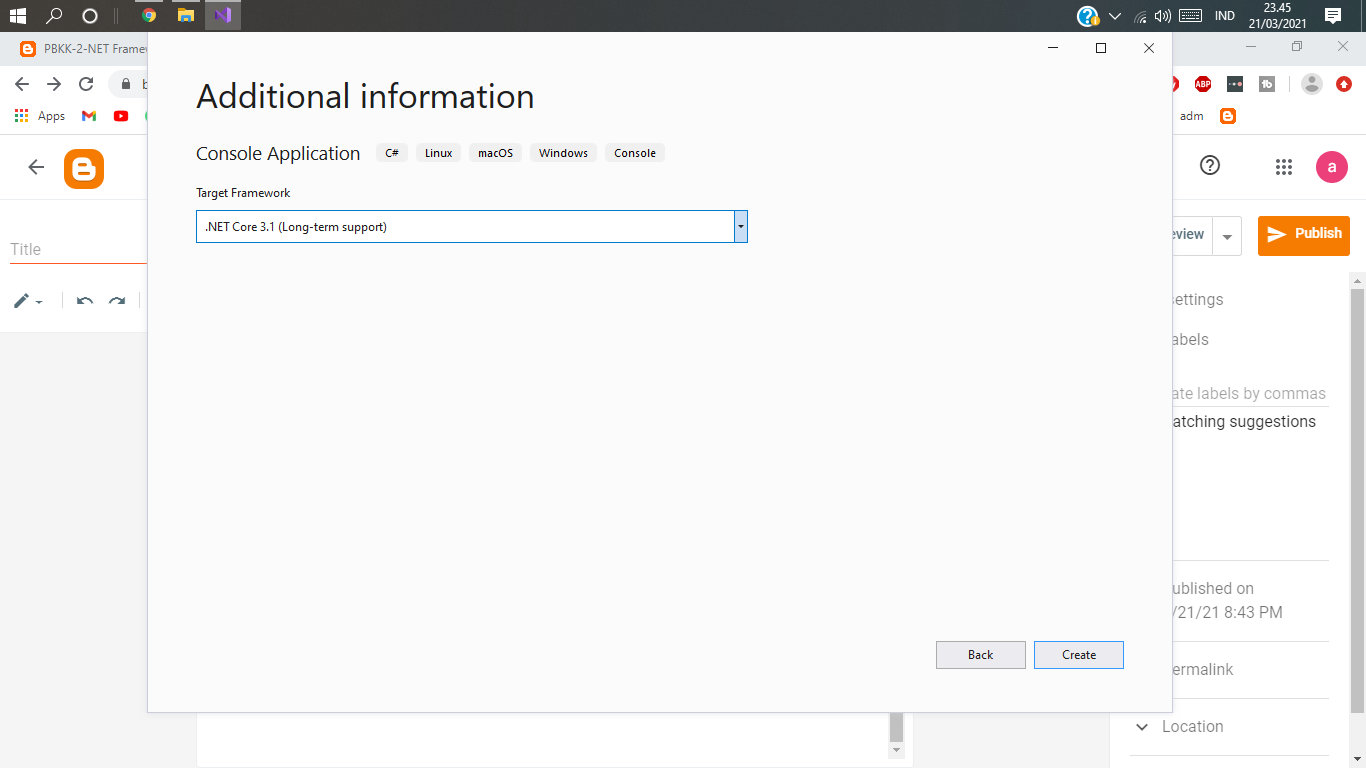Click the orange Blogger logo

84,168
